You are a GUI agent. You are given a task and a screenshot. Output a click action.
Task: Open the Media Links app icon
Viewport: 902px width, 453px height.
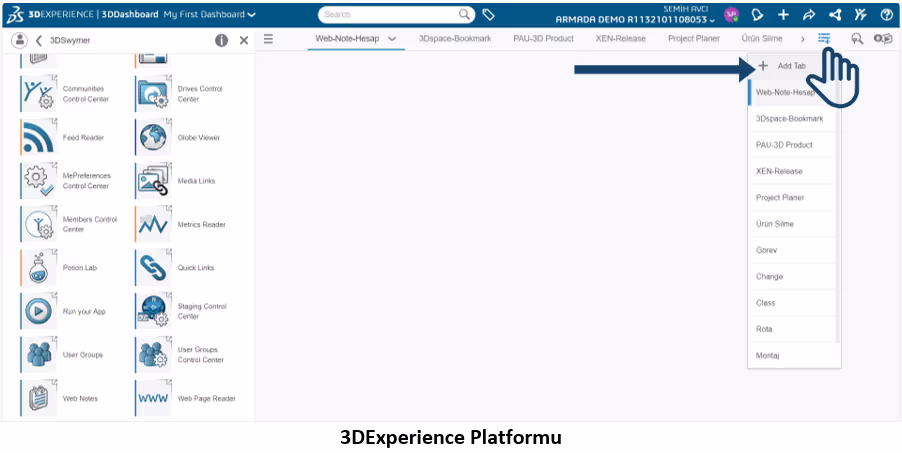click(154, 181)
